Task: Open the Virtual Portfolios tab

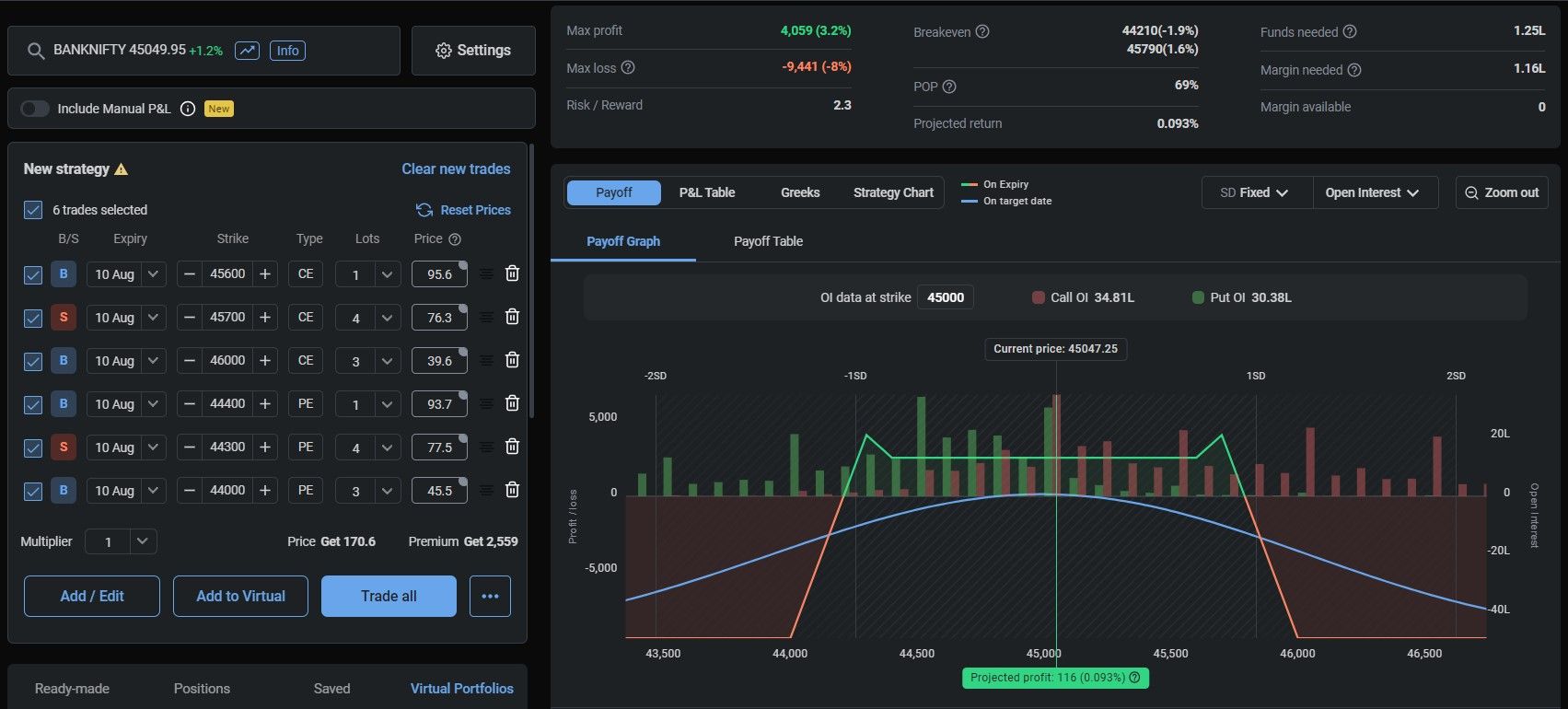Action: 462,689
